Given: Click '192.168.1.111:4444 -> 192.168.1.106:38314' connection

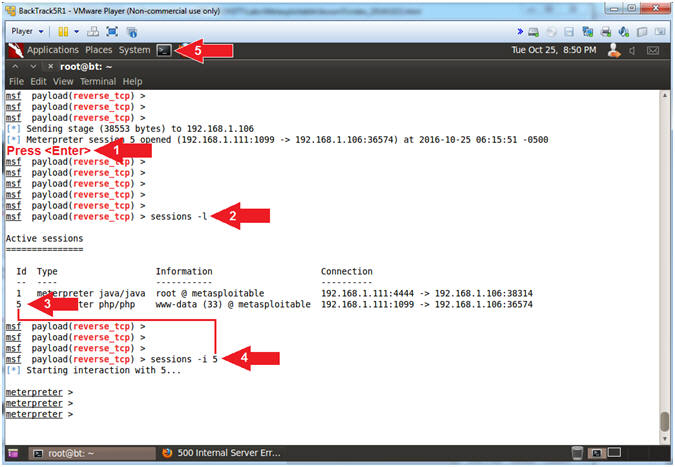Looking at the screenshot, I should pyautogui.click(x=427, y=293).
